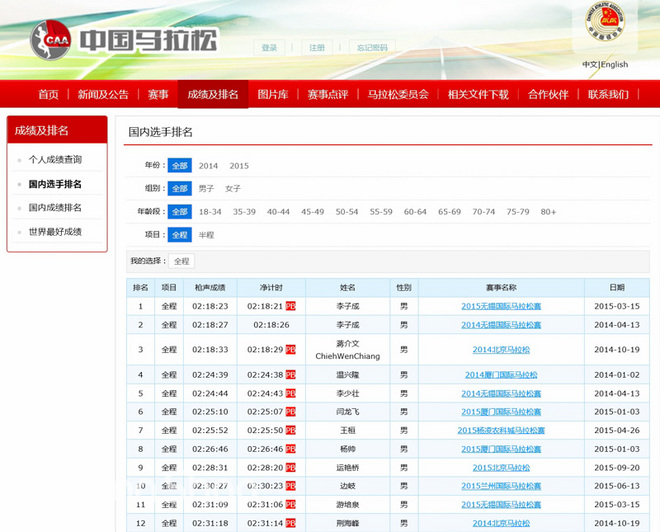Open 个人成绩查询 in the sidebar
The width and height of the screenshot is (660, 532).
[55, 160]
